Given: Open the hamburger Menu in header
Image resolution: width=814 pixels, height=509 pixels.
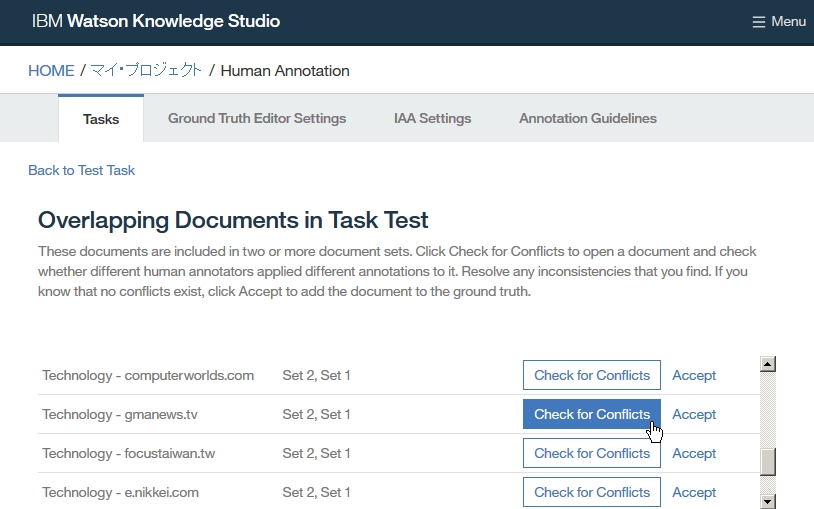Looking at the screenshot, I should (x=778, y=21).
